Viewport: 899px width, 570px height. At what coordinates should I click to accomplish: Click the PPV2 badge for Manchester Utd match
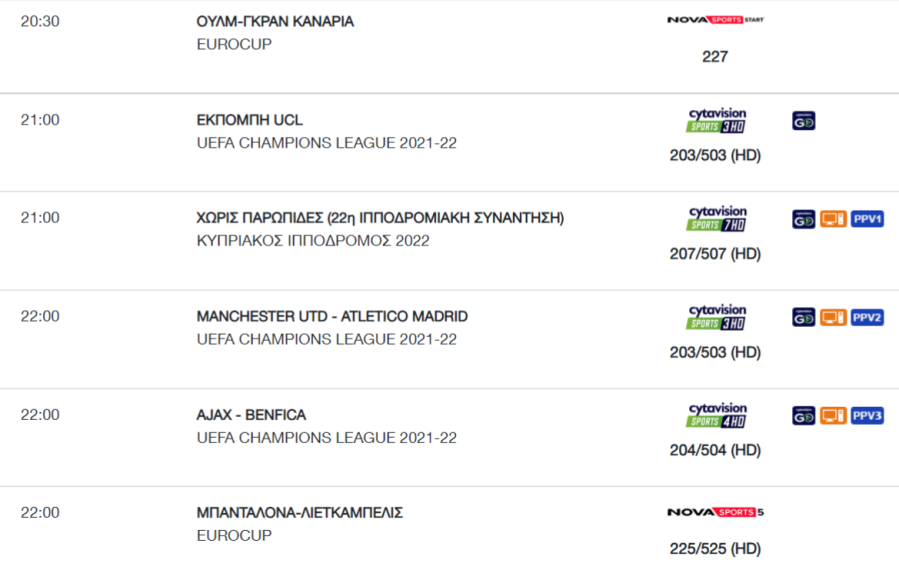(867, 317)
